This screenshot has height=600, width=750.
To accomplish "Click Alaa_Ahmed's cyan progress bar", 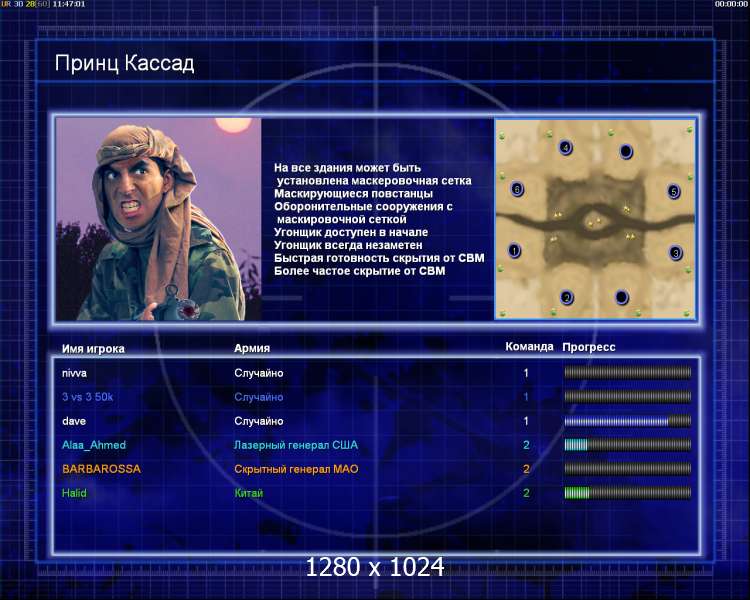I will [628, 444].
